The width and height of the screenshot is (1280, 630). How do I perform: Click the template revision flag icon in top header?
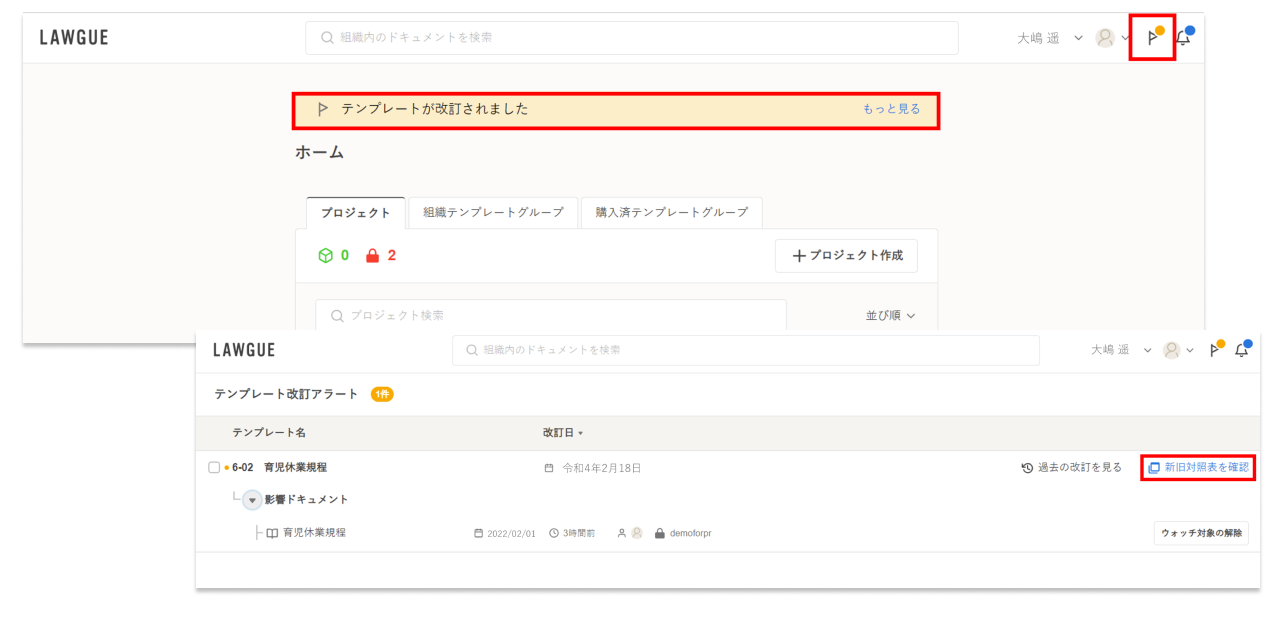[x=1152, y=38]
